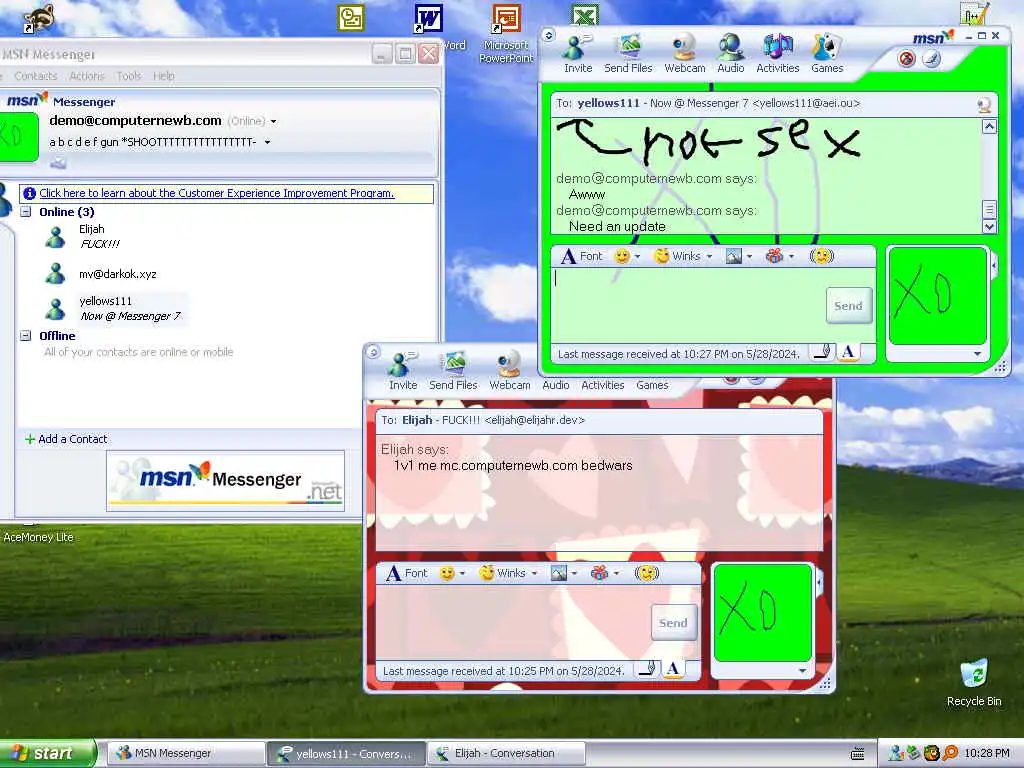
Task: Click Elijah - Conversation taskbar button
Action: (505, 754)
